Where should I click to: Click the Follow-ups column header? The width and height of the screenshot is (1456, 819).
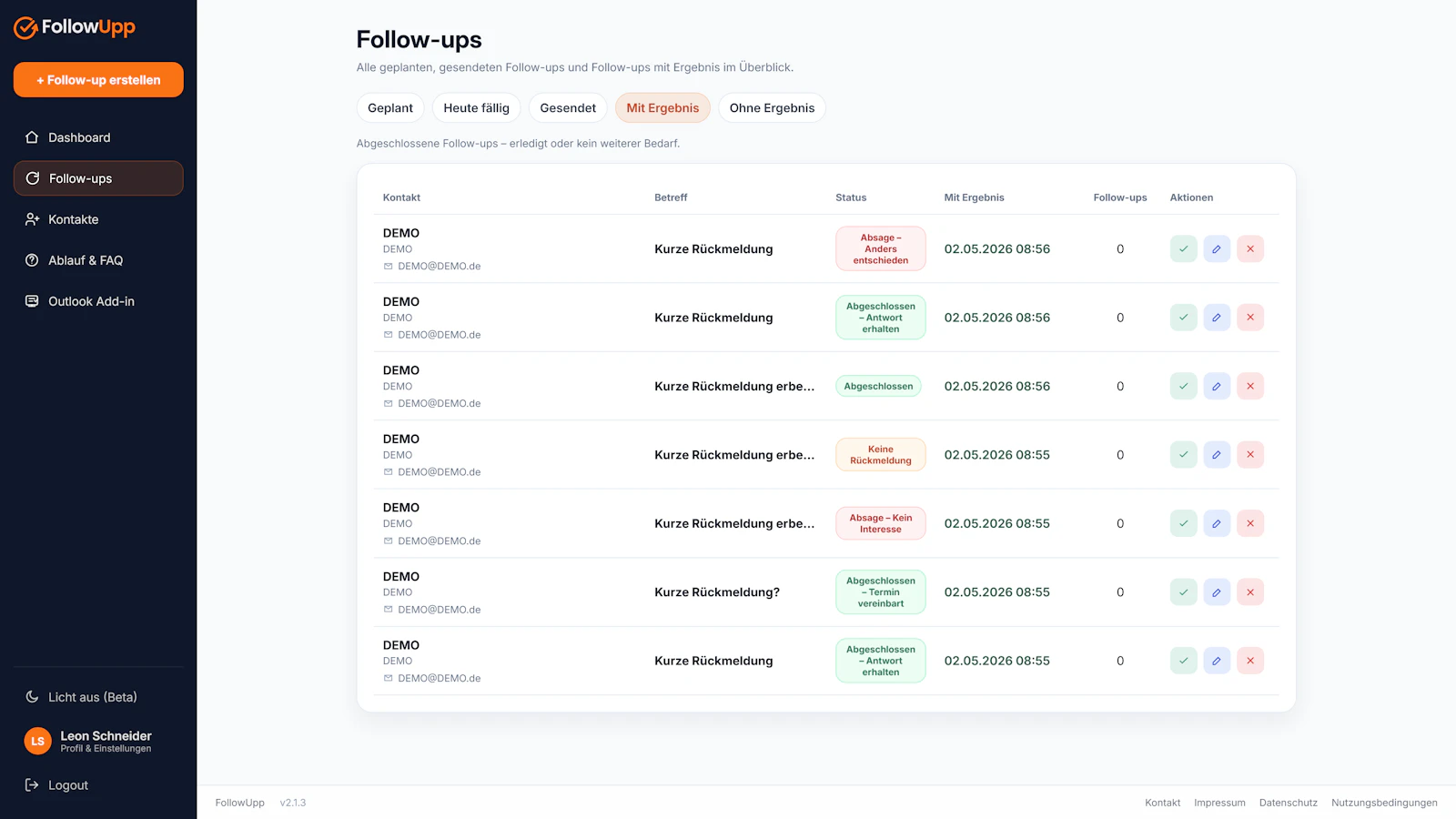1120,197
